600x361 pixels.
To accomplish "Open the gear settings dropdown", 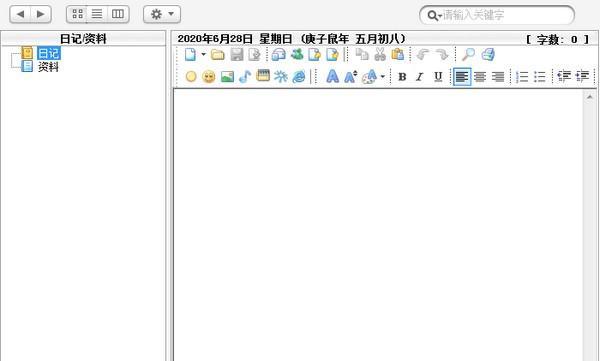I will (162, 15).
